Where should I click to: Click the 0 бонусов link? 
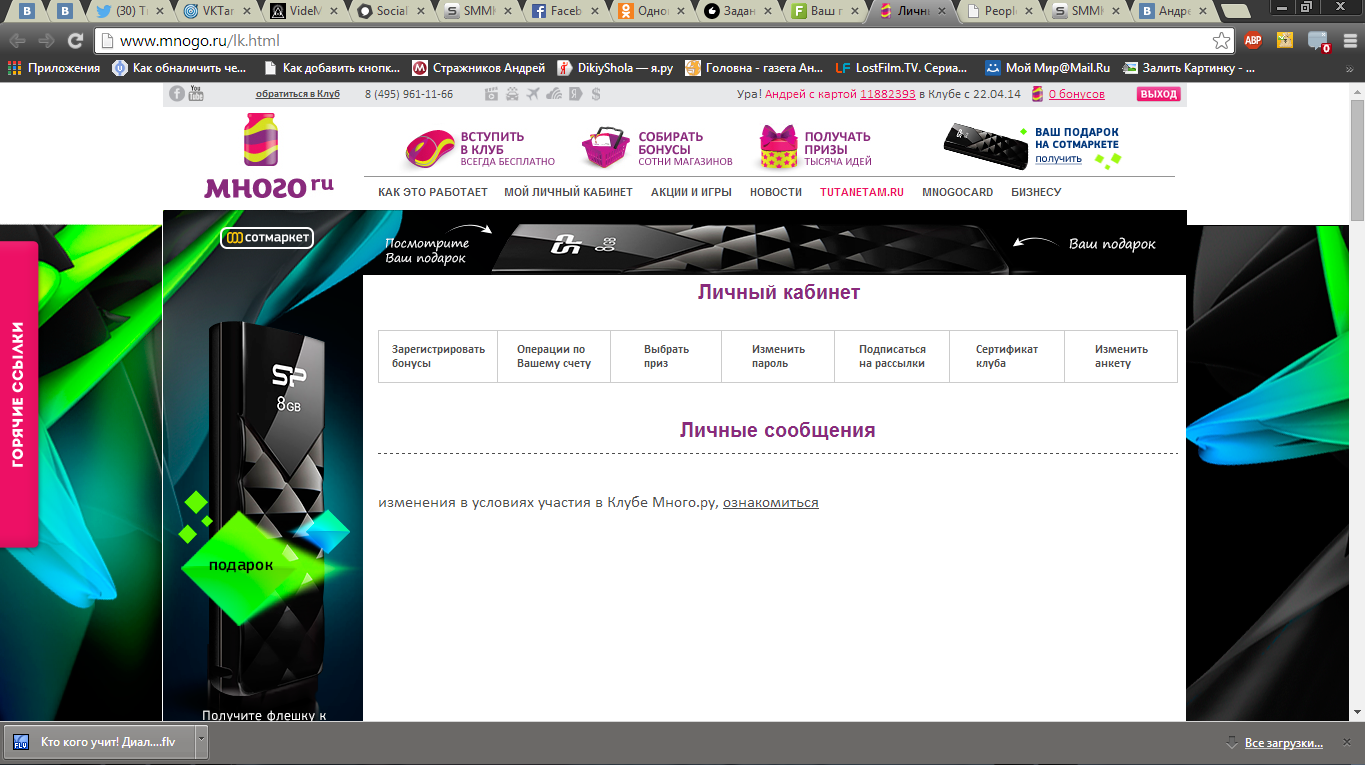pyautogui.click(x=1077, y=94)
